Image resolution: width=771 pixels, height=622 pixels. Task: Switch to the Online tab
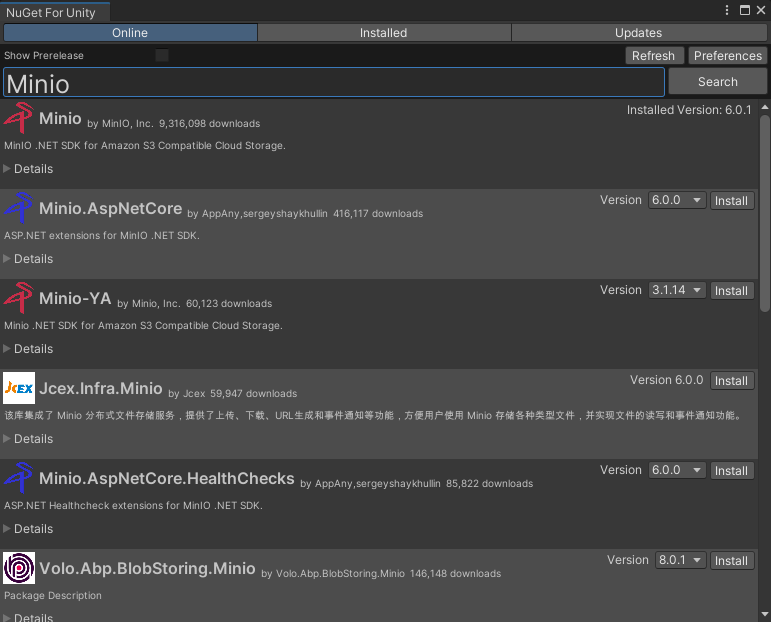130,33
